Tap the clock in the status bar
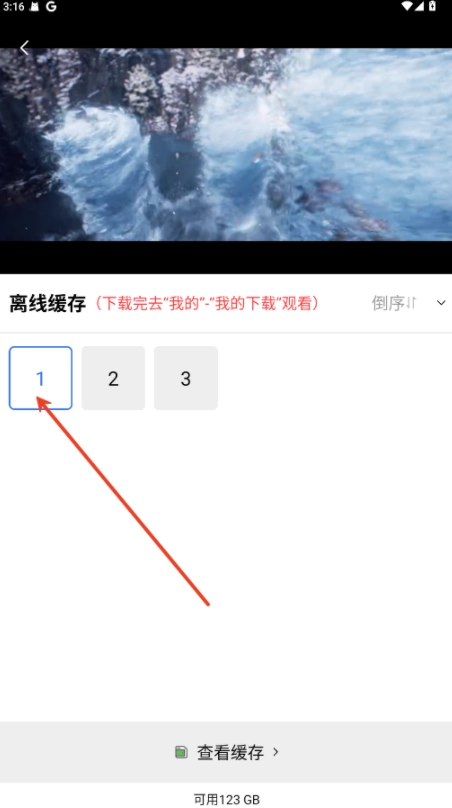Viewport: 452px width, 808px height. point(13,7)
